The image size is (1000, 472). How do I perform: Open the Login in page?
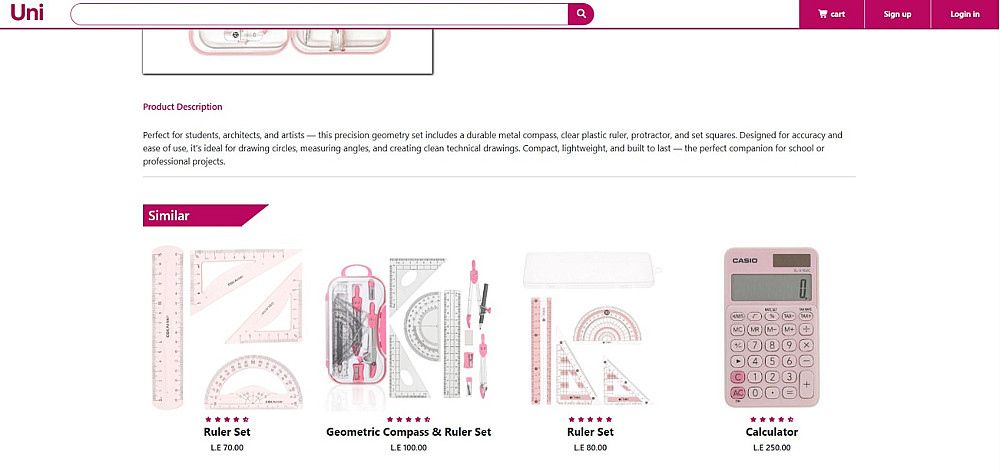pyautogui.click(x=965, y=14)
